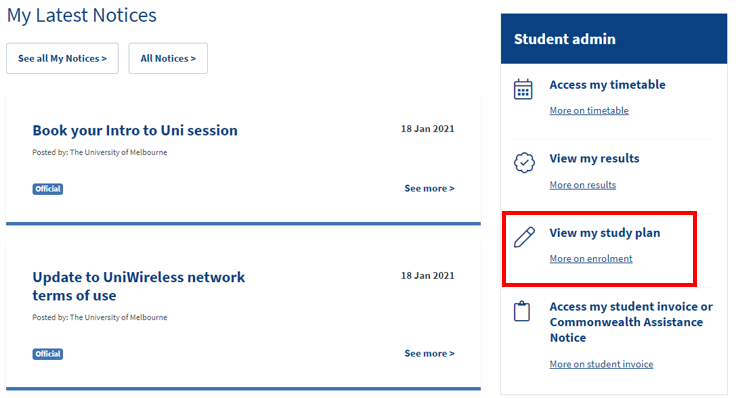
Task: Click Official tag on UniWireless notice
Action: click(48, 354)
